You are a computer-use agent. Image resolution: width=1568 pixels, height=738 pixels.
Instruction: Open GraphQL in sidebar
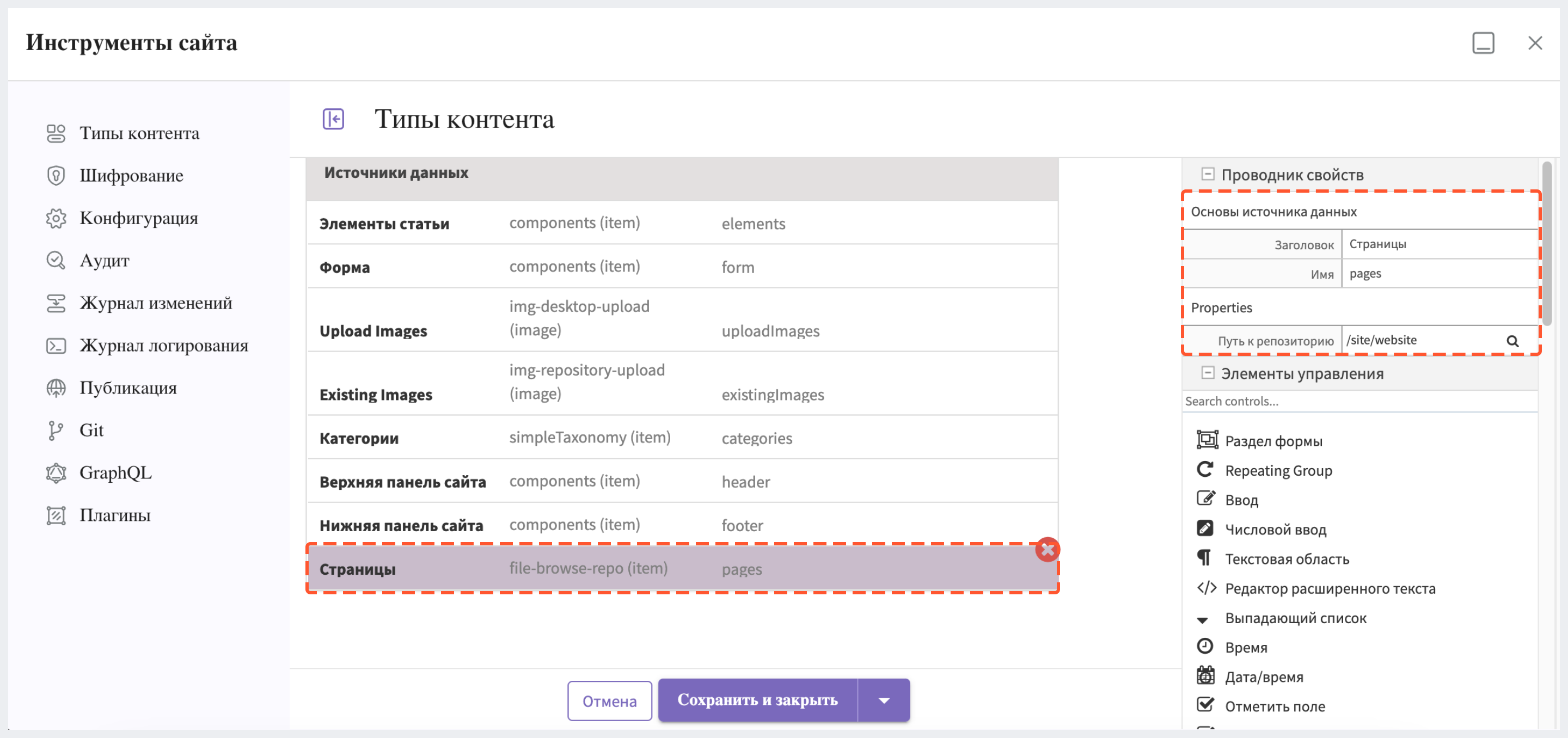click(115, 473)
